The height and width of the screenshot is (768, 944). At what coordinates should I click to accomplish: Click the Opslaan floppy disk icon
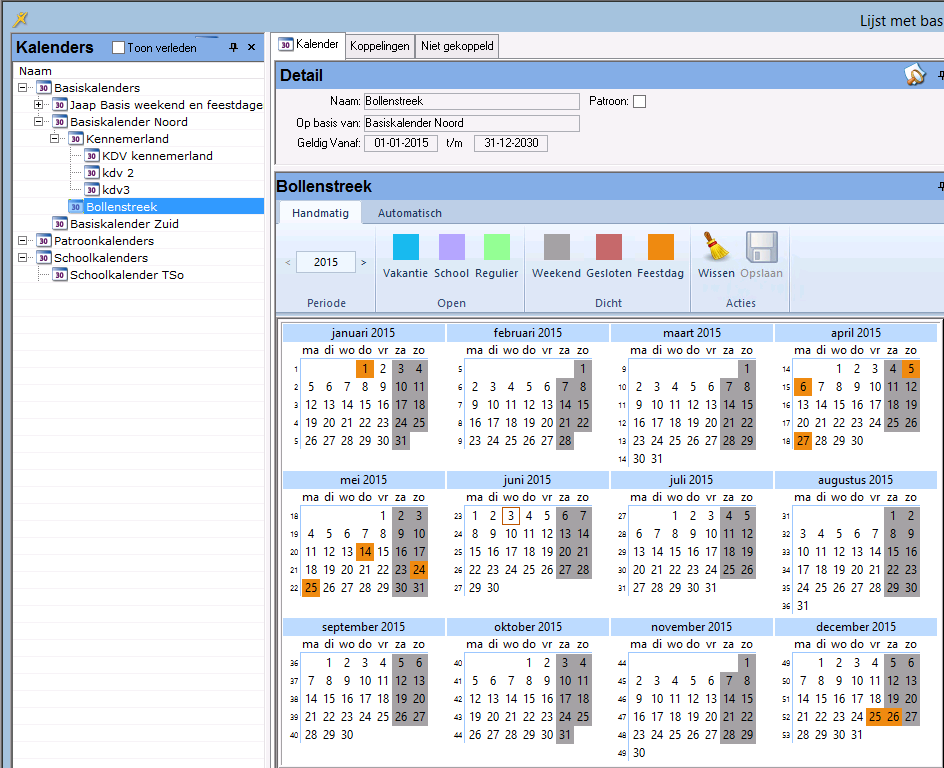point(761,247)
